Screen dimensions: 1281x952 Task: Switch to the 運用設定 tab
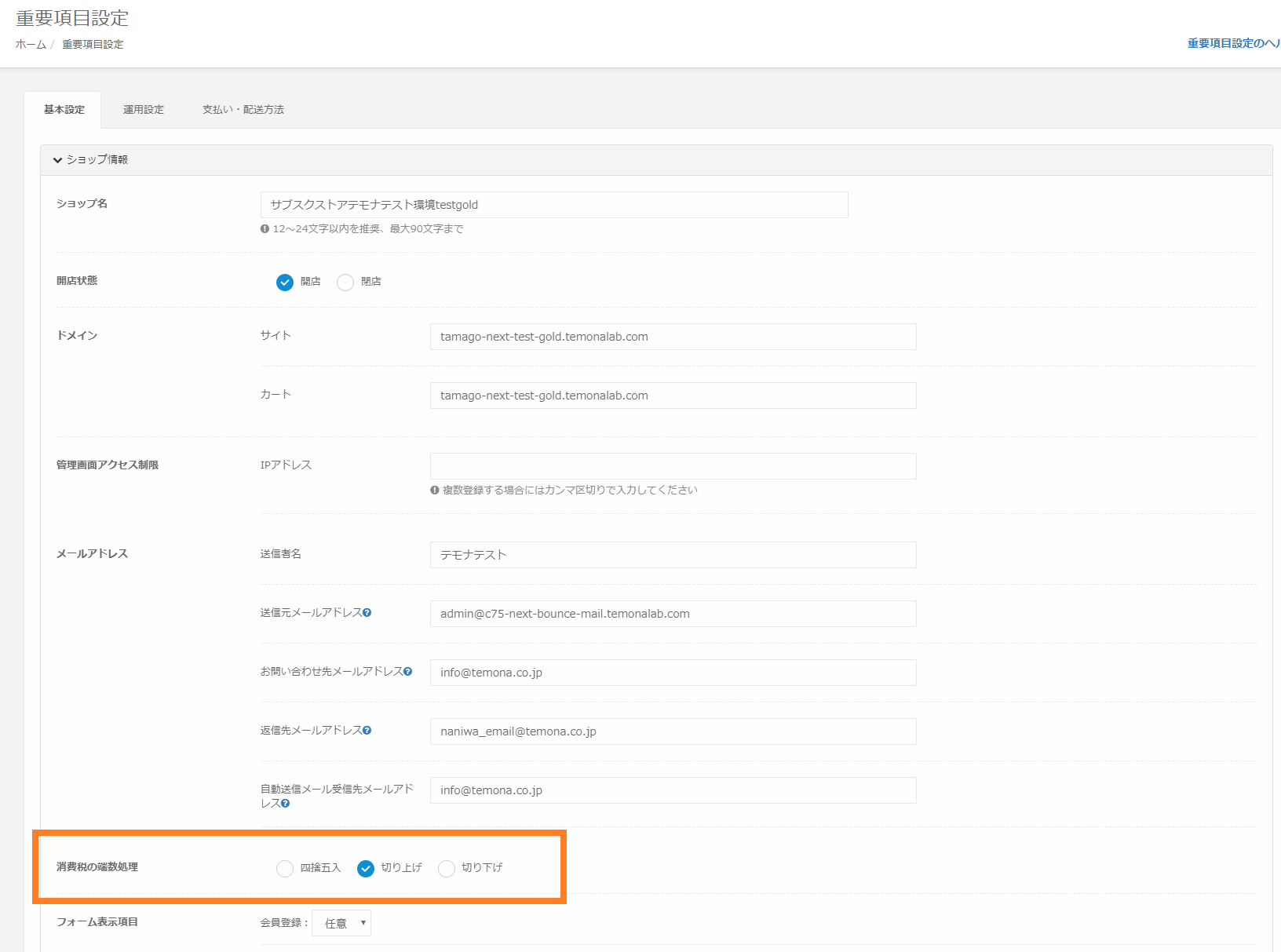click(x=144, y=110)
